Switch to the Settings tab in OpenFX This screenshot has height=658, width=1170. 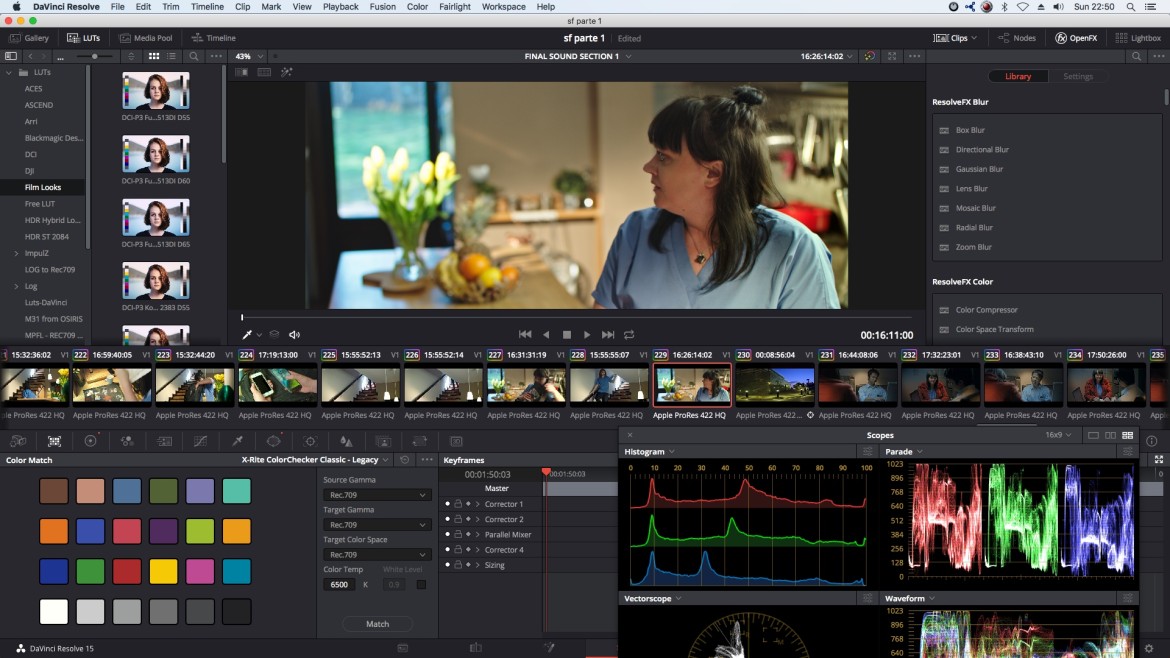pyautogui.click(x=1077, y=76)
